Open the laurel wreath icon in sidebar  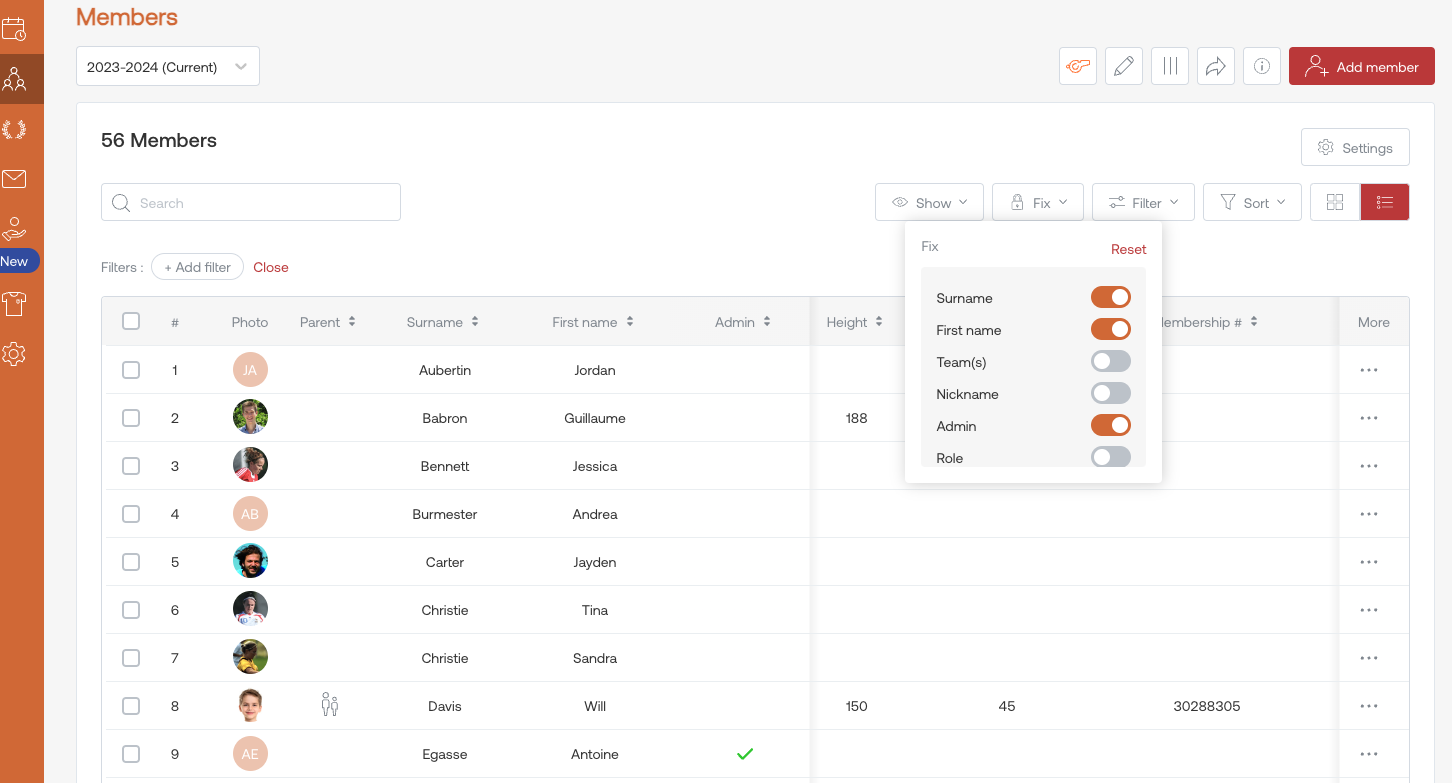(14, 129)
